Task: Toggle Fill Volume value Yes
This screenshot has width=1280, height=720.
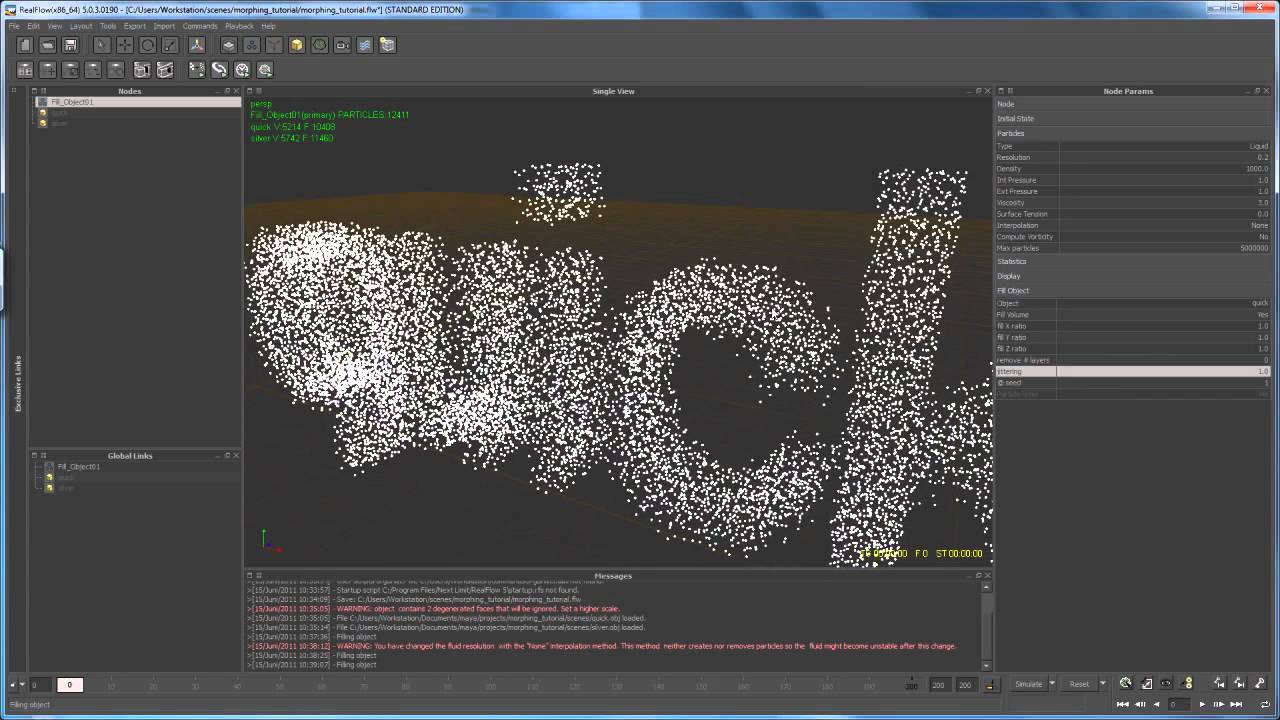Action: point(1164,315)
